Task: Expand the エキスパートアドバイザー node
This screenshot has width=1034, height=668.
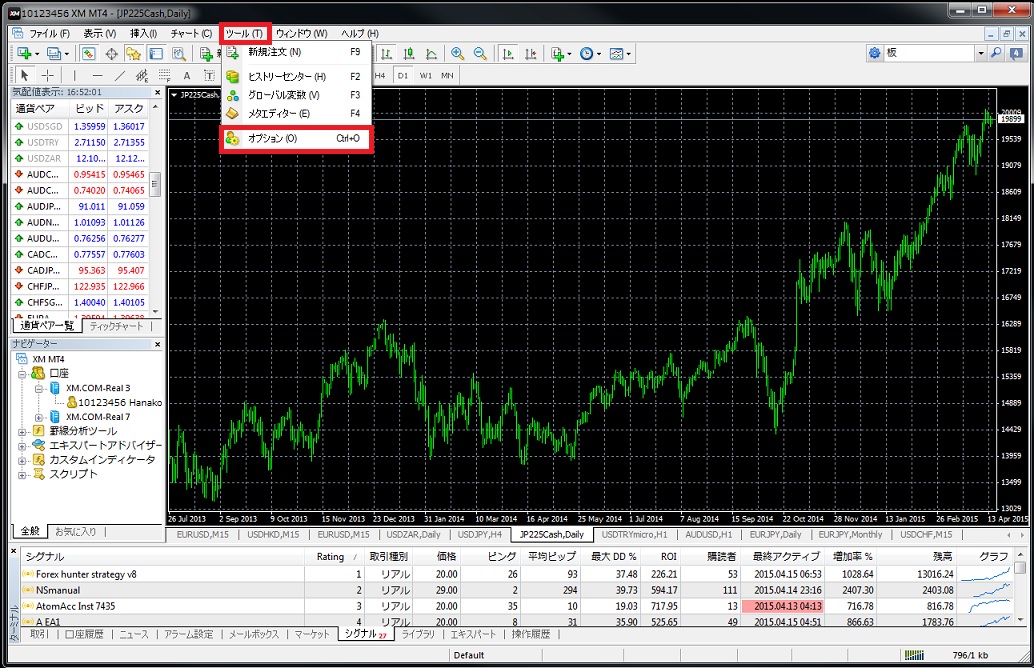Action: point(22,446)
